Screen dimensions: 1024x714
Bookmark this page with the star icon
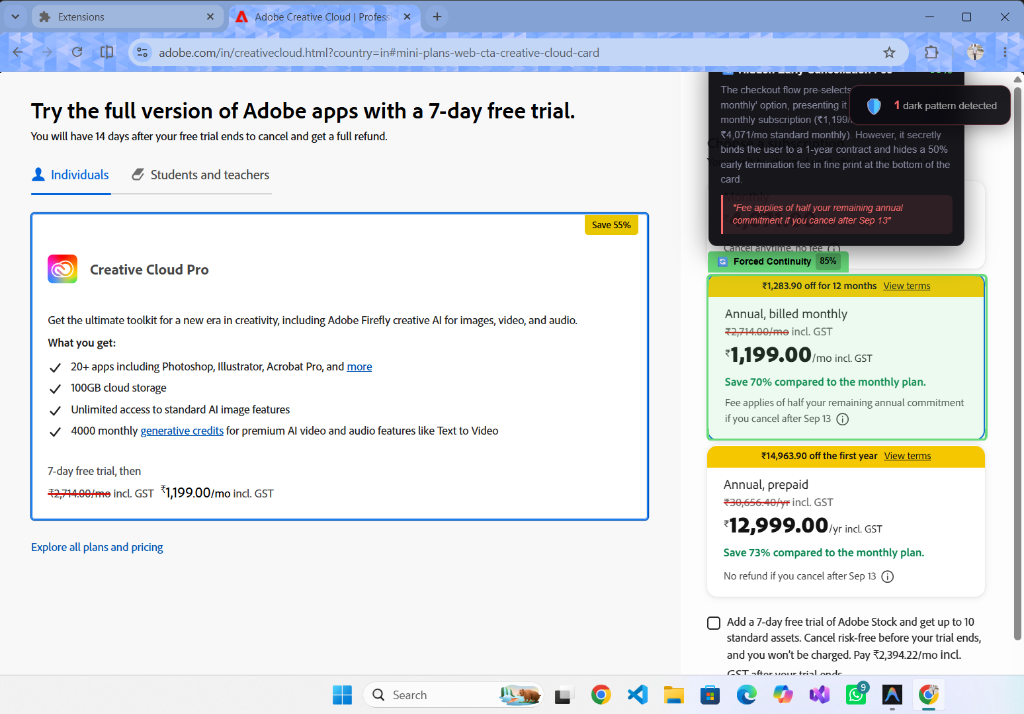889,53
